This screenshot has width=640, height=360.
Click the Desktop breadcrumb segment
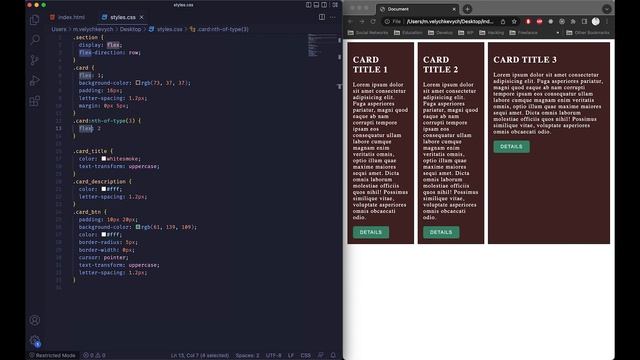point(130,29)
